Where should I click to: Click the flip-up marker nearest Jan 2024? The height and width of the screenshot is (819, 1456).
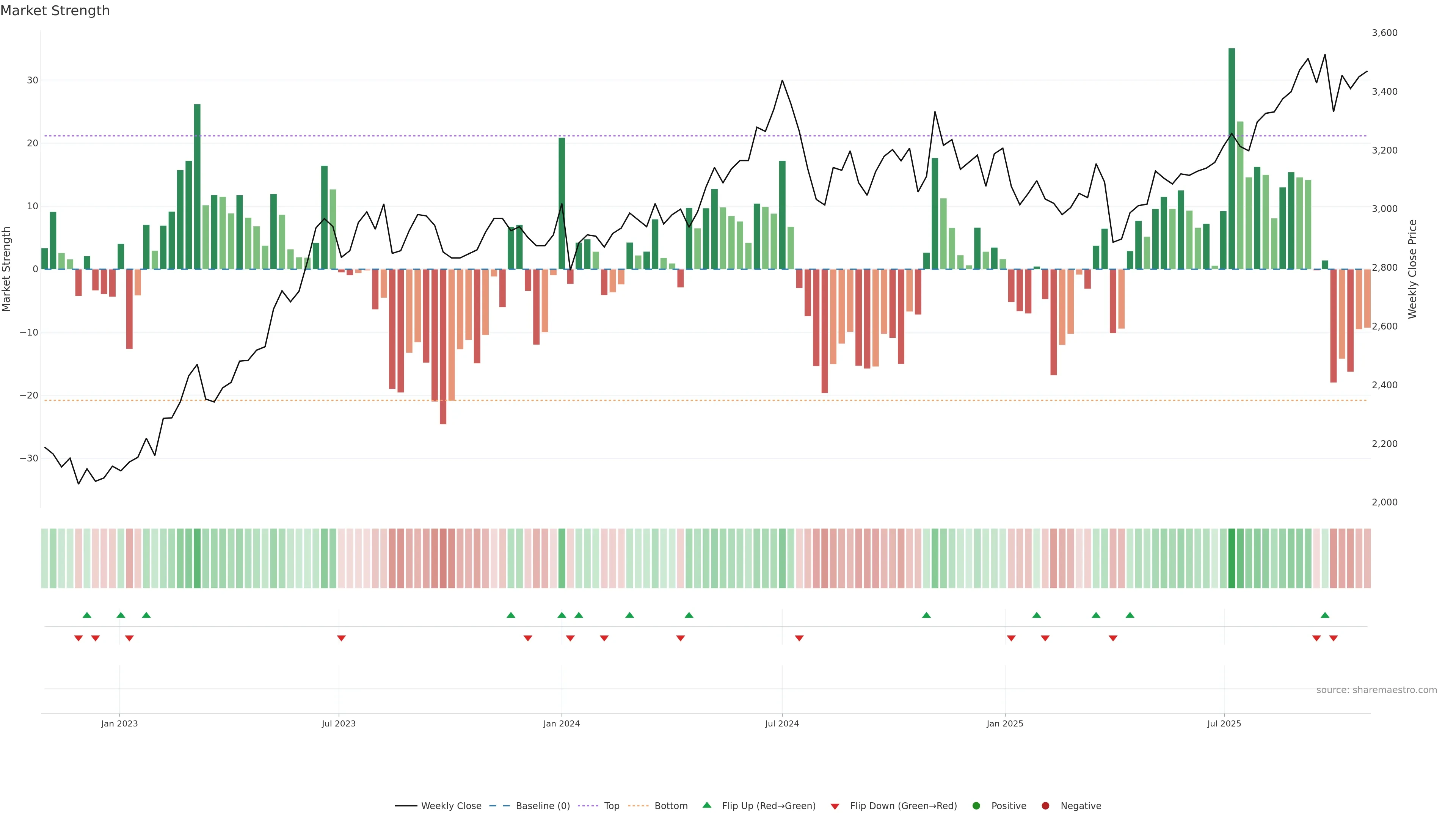coord(562,615)
